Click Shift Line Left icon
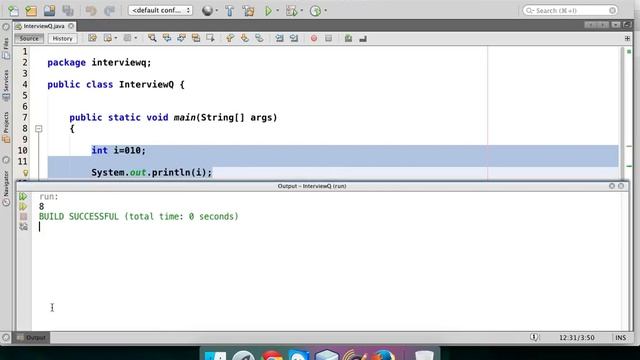640x360 pixels. (x=279, y=38)
